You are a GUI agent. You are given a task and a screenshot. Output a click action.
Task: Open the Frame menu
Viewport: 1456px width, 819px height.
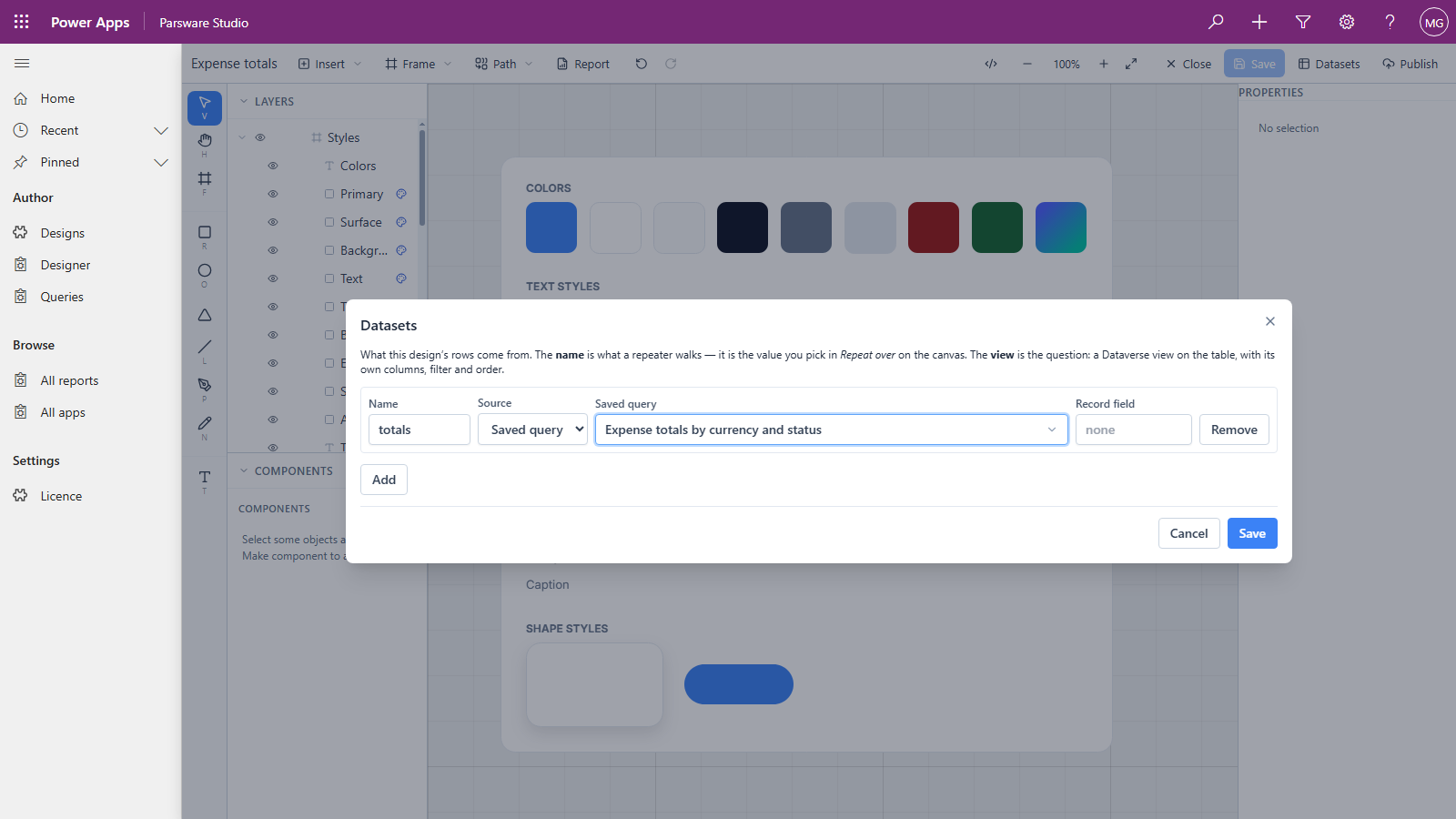(x=419, y=64)
